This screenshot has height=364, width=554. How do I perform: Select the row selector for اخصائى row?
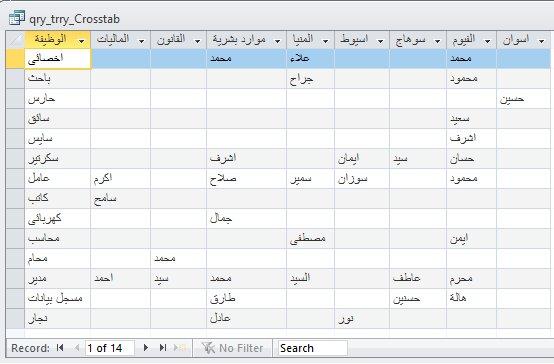click(15, 58)
